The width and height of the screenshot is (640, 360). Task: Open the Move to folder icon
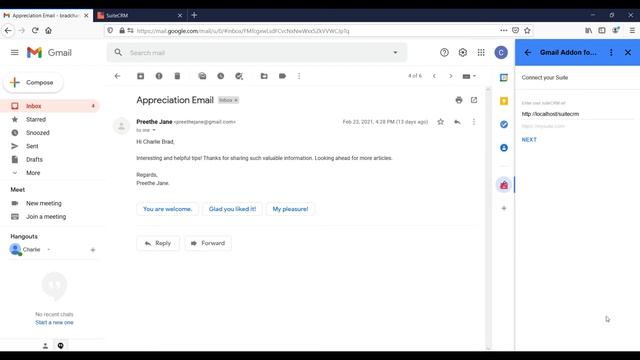pos(264,76)
